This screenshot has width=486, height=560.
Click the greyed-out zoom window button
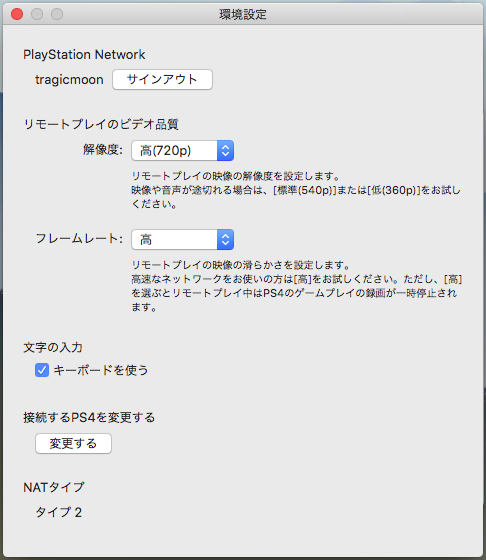[x=57, y=14]
